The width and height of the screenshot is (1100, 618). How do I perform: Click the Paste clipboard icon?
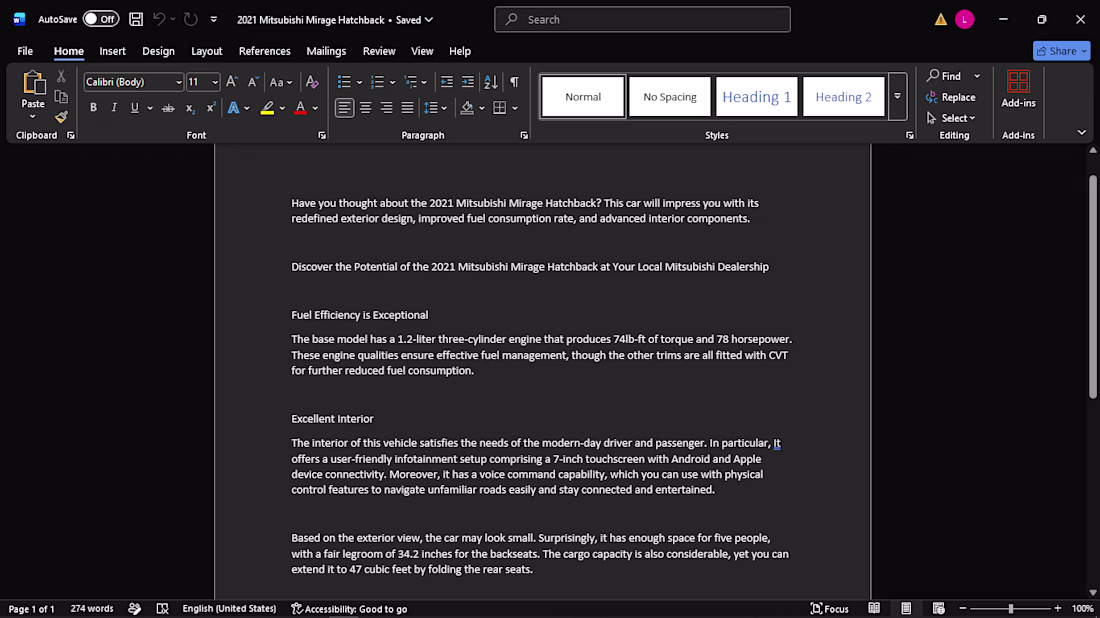[33, 83]
